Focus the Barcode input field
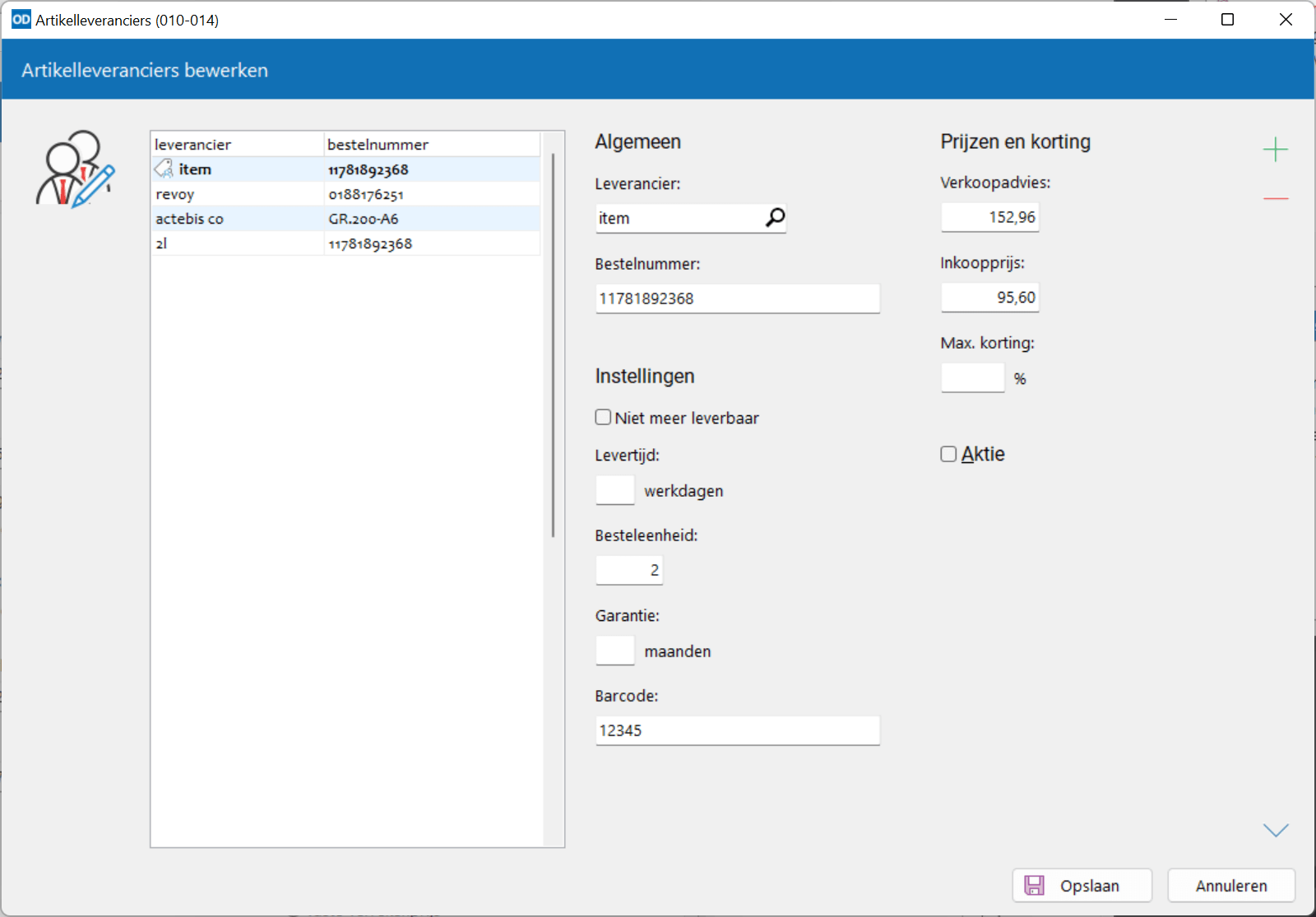 pos(737,730)
